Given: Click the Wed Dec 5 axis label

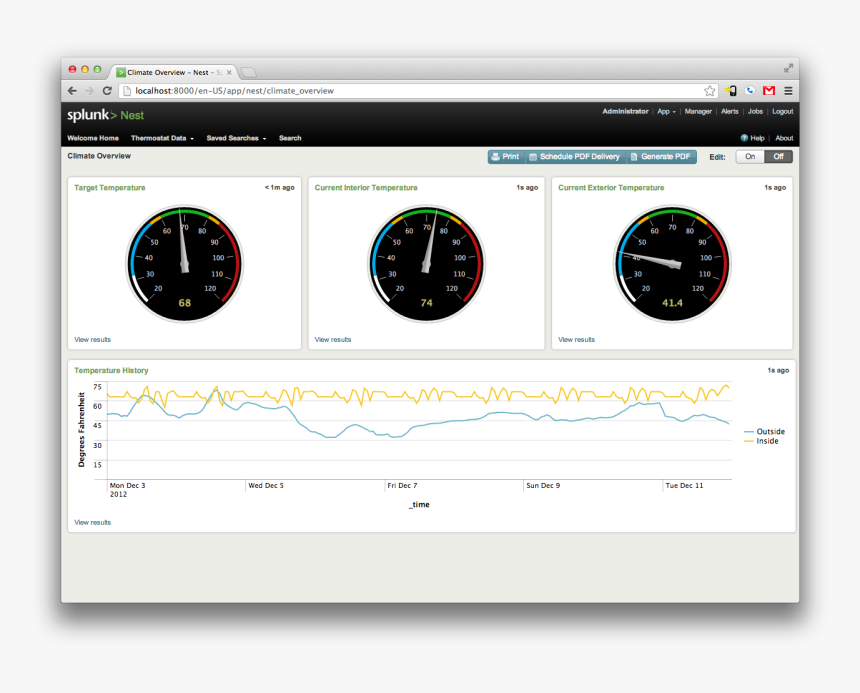Looking at the screenshot, I should 266,486.
